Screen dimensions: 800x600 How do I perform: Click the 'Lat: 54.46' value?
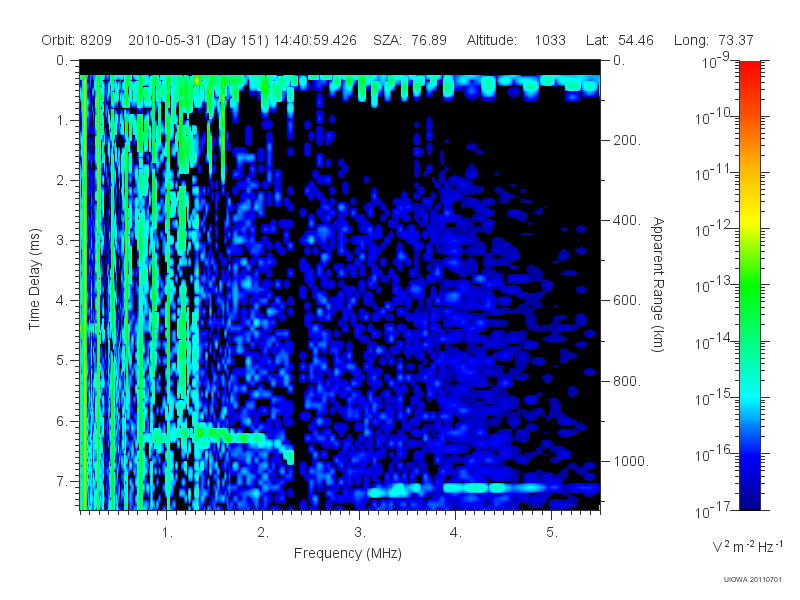click(x=620, y=40)
